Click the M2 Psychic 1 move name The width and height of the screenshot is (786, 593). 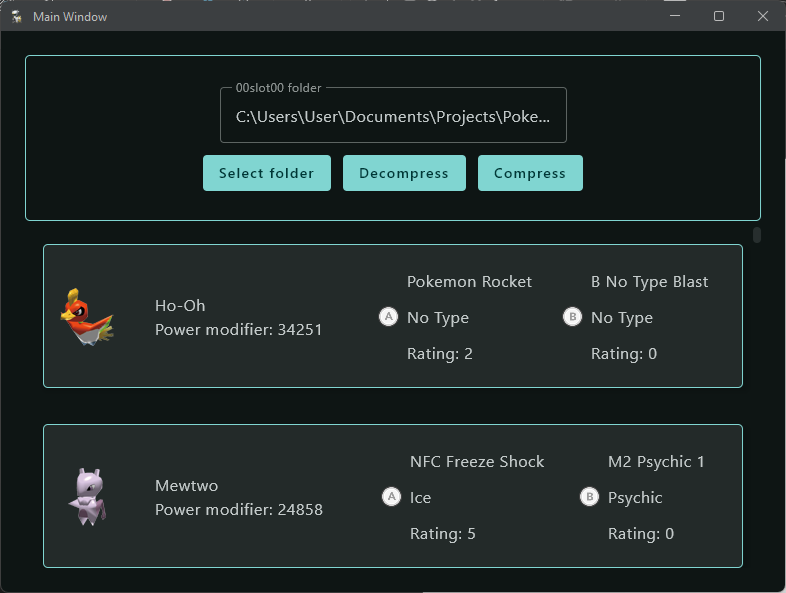[656, 462]
